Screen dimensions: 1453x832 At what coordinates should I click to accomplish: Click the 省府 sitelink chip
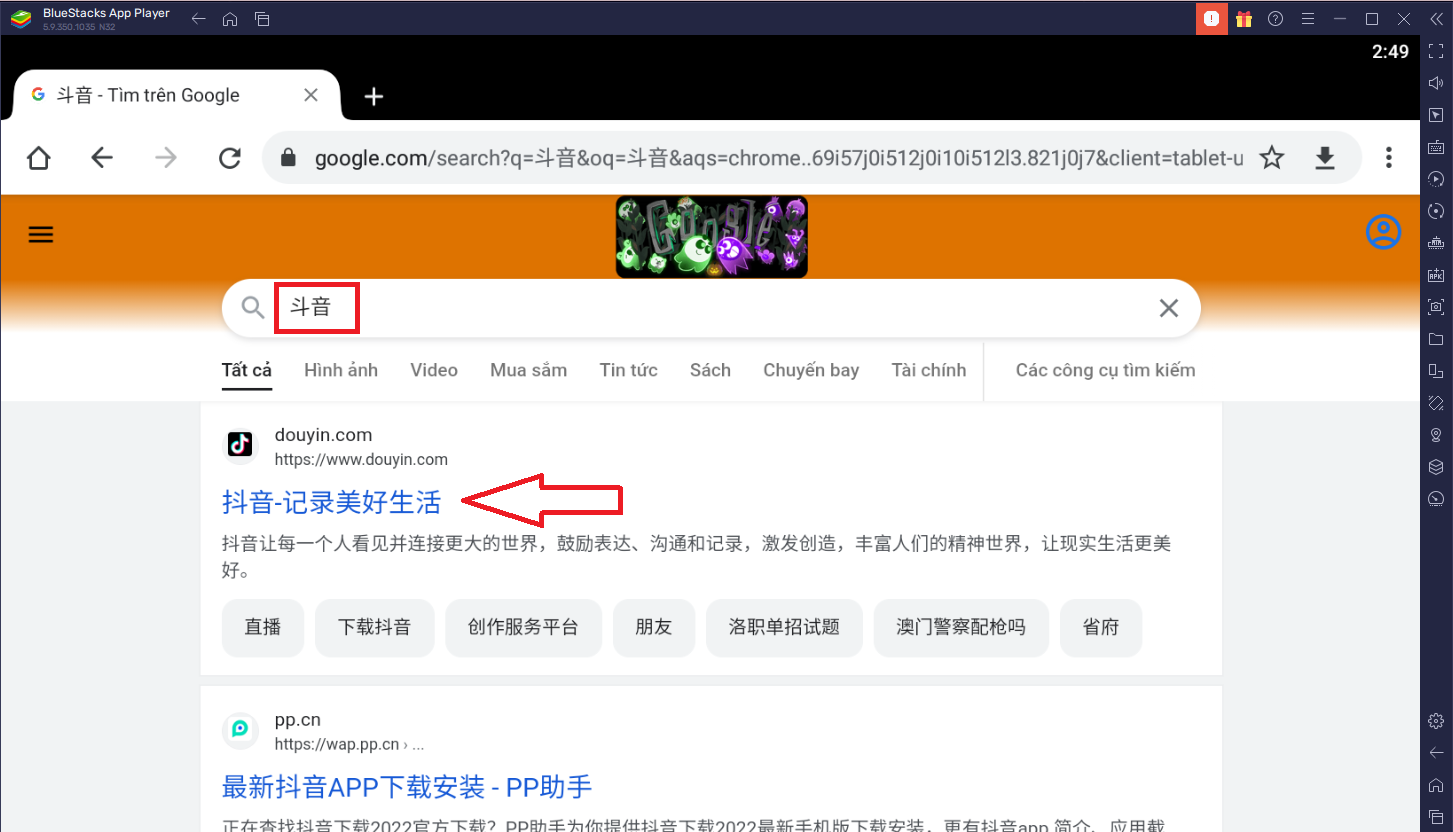[x=1101, y=628]
